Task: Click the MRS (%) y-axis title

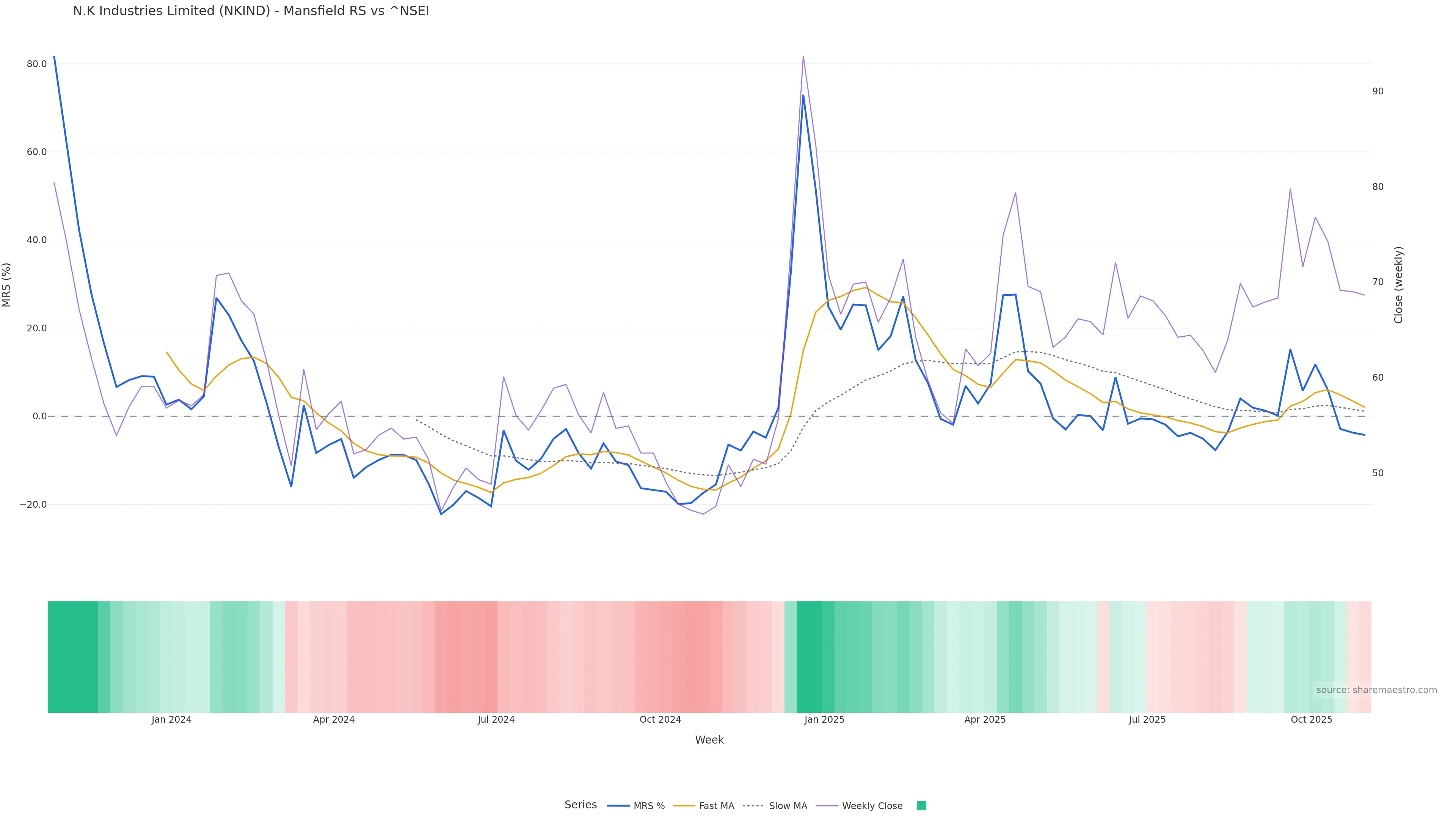Action: click(7, 285)
